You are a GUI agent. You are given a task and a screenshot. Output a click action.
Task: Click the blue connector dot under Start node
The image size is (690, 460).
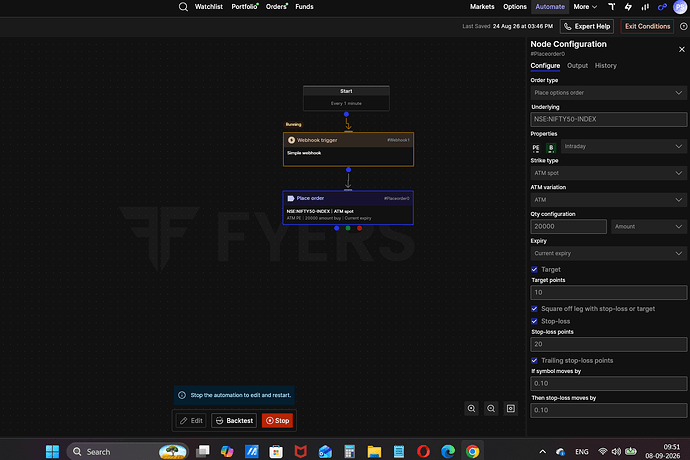346,114
